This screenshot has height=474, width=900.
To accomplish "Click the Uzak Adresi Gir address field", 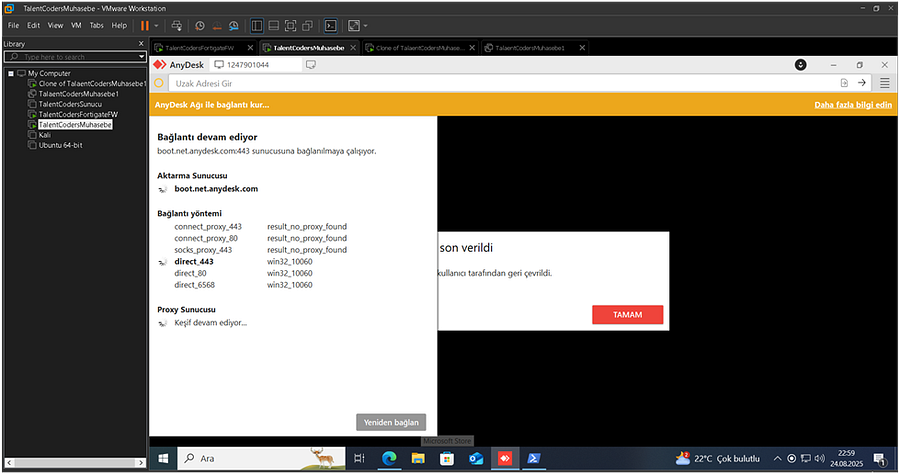I will pos(504,83).
